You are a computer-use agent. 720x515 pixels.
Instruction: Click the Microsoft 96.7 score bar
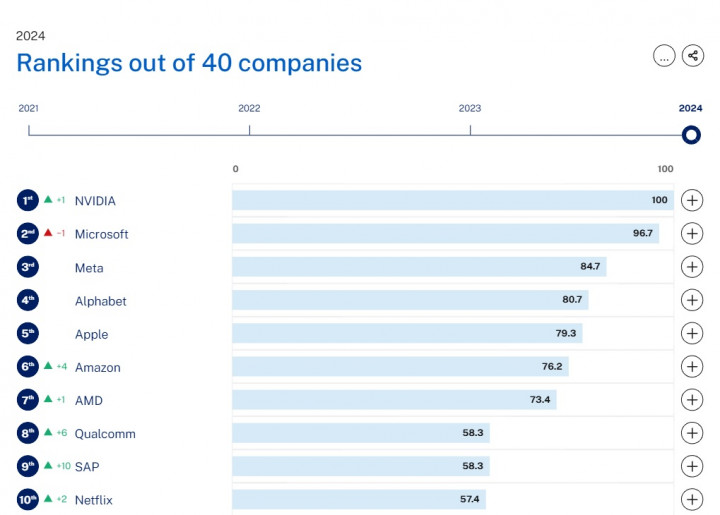445,234
